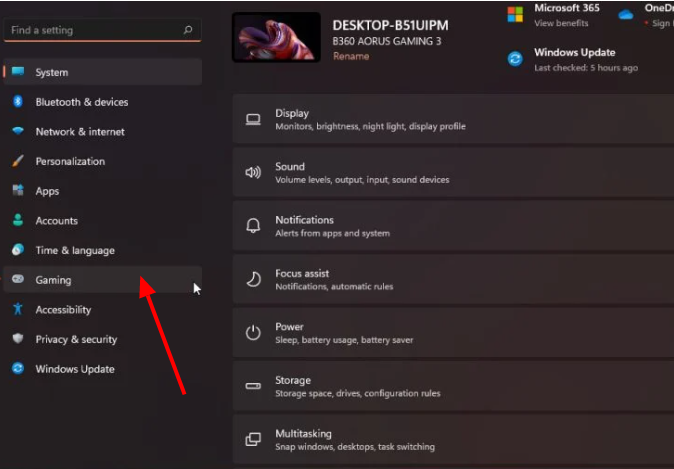Click the Sound speaker icon

253,173
